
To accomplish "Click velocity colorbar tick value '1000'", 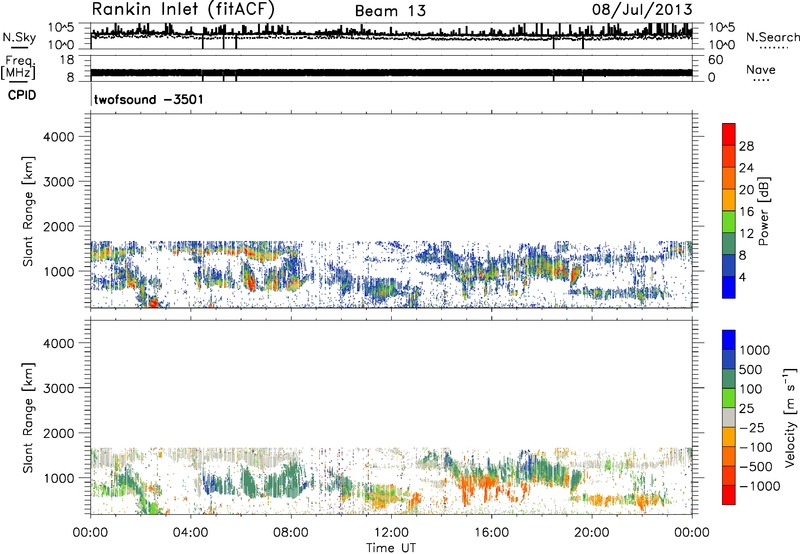I will 755,350.
